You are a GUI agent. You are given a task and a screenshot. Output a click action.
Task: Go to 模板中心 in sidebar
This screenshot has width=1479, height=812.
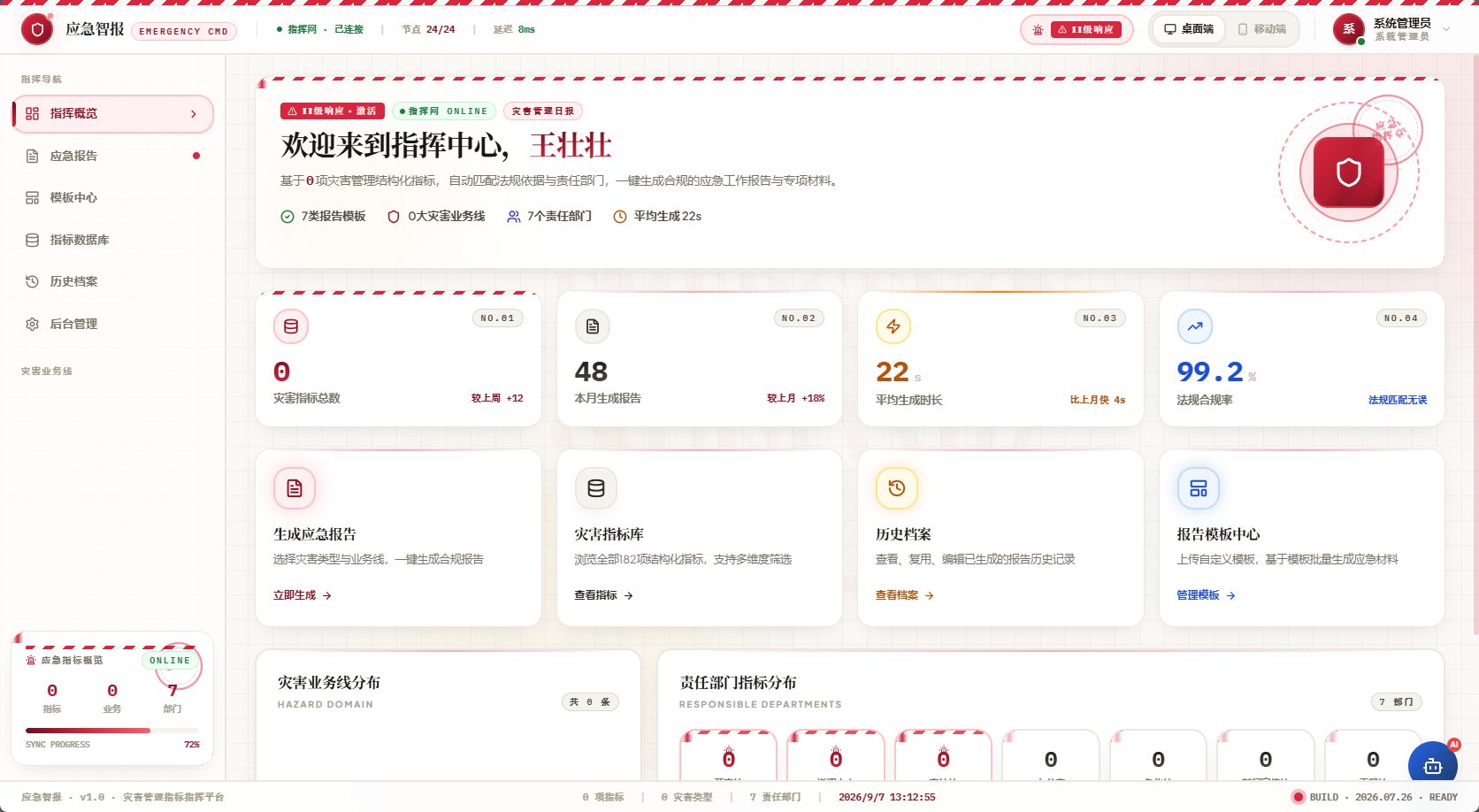click(112, 197)
